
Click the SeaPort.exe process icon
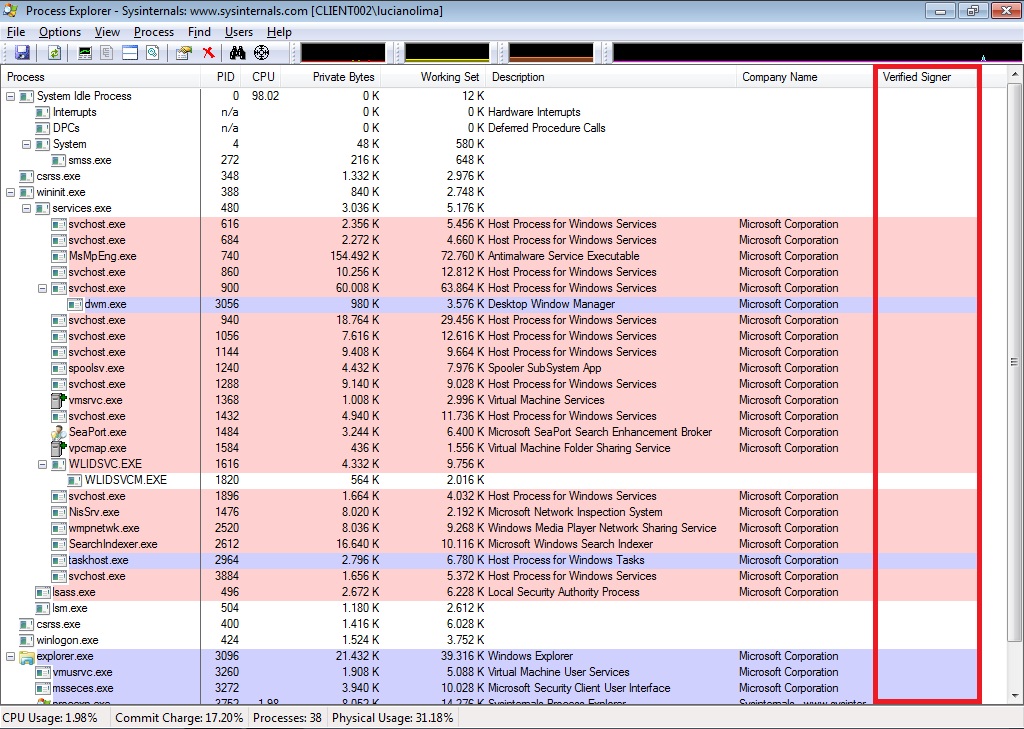pos(59,432)
